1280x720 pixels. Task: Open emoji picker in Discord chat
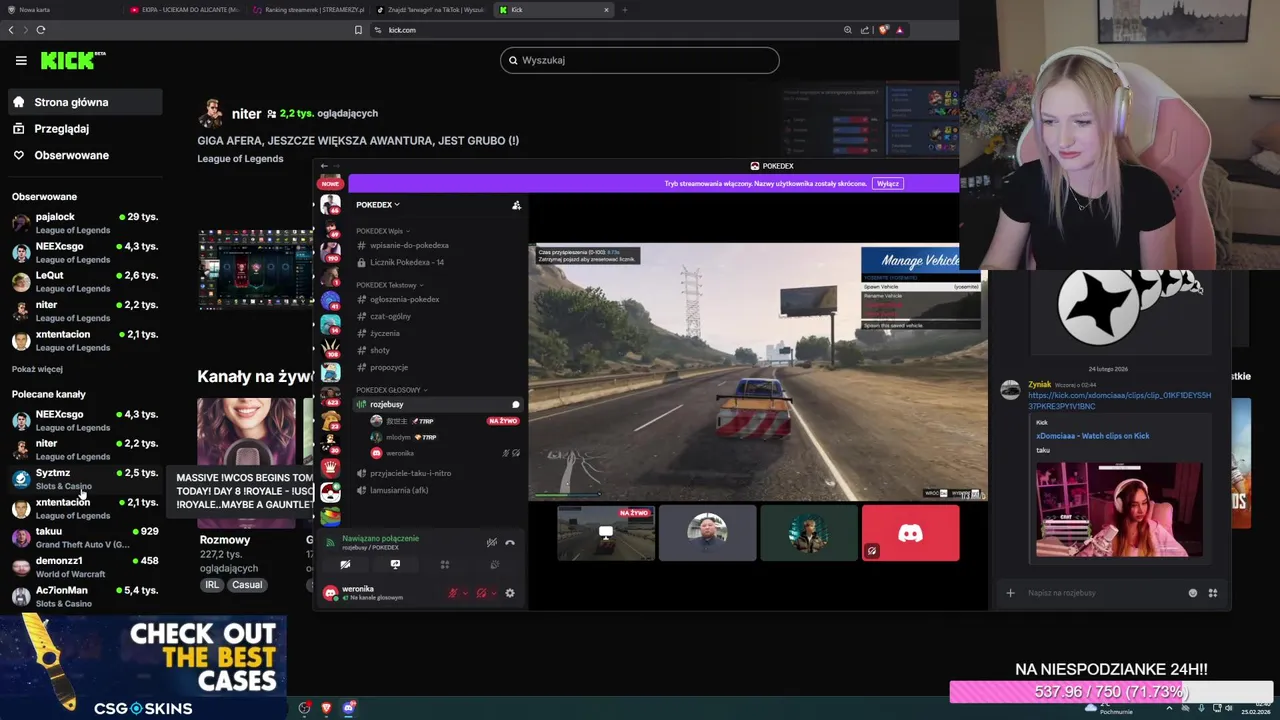click(1193, 593)
